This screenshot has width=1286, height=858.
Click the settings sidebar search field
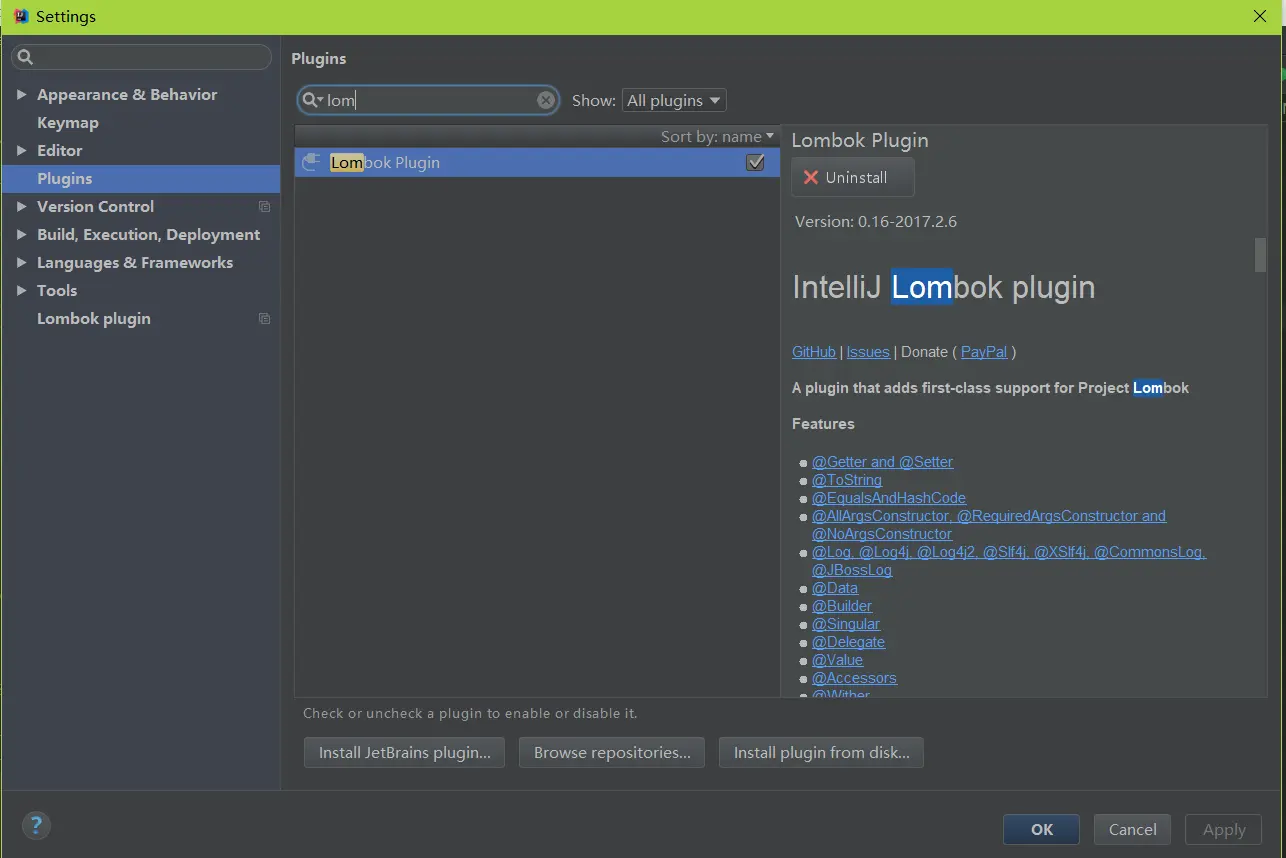coord(141,57)
